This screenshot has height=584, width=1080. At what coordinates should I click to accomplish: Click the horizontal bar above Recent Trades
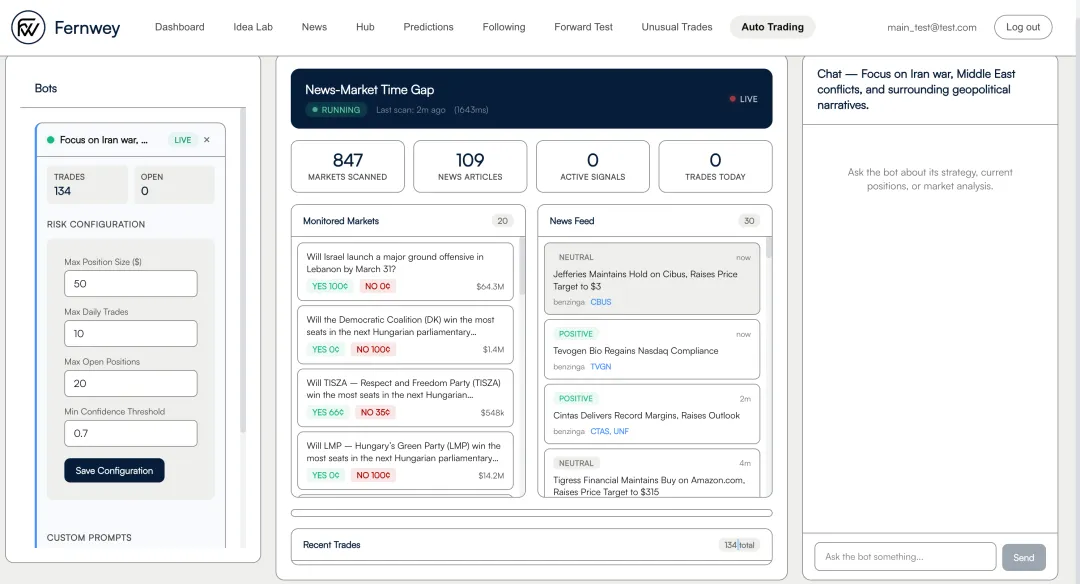pos(531,513)
